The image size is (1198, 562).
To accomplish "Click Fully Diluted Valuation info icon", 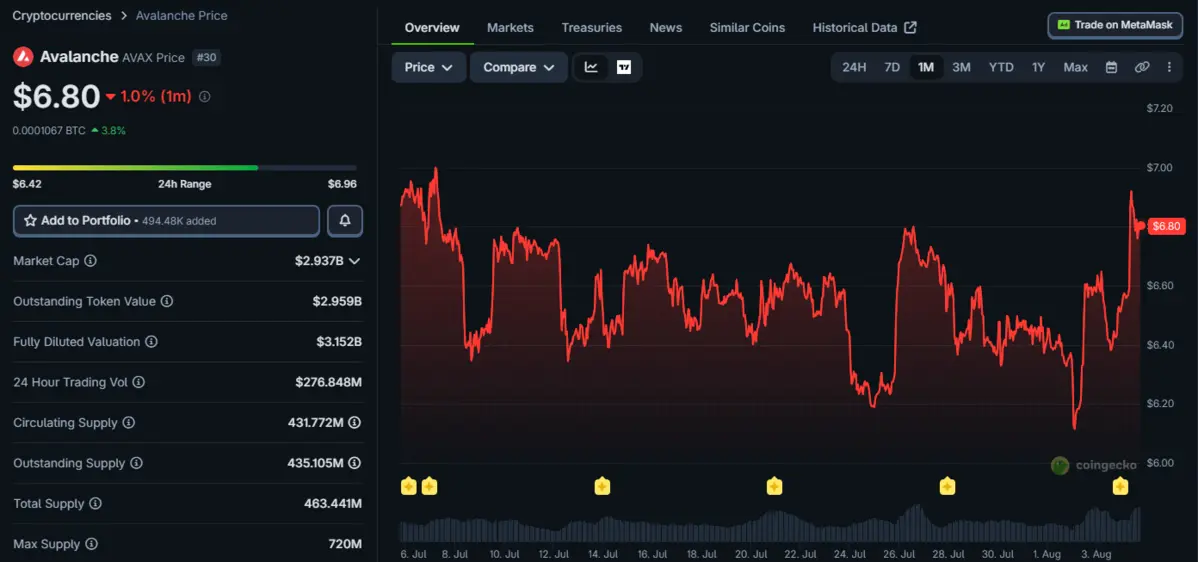I will 151,342.
